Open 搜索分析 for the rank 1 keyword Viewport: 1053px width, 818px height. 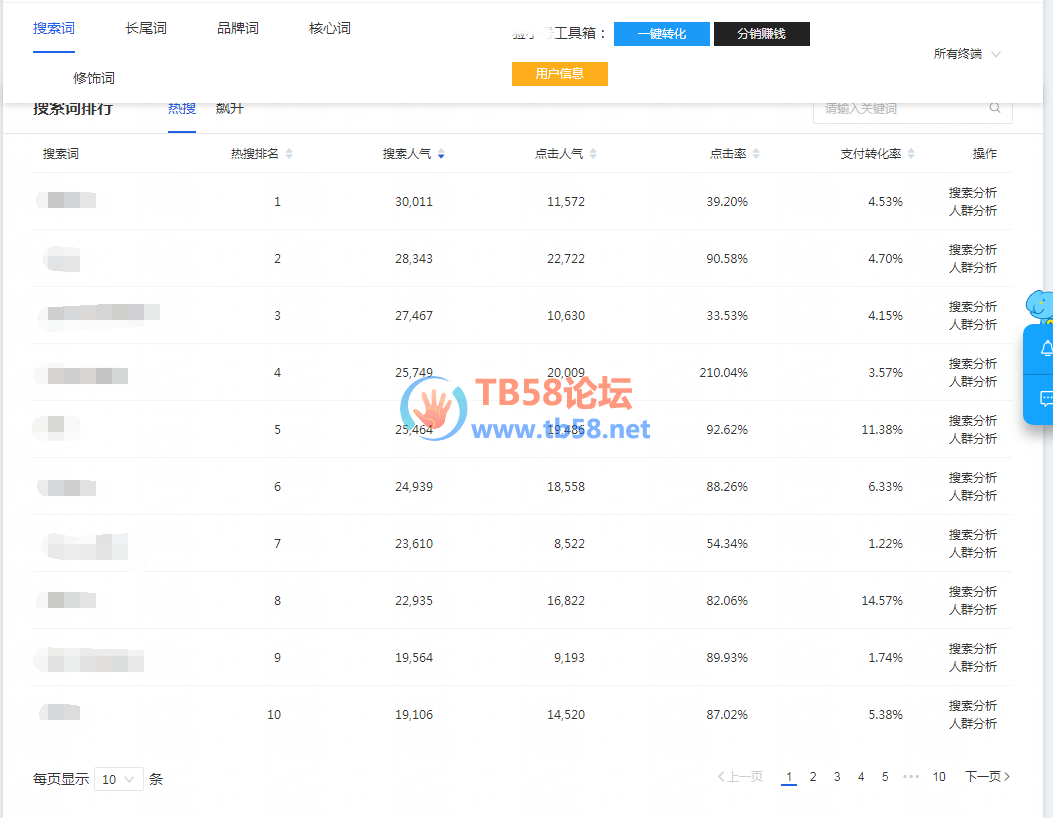click(x=972, y=193)
